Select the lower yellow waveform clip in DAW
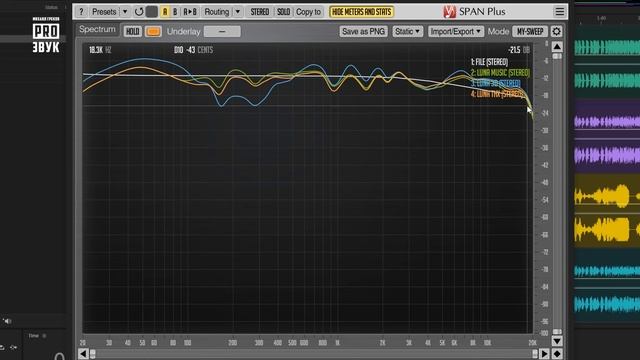Screen dimensions: 640x360 point(607,229)
